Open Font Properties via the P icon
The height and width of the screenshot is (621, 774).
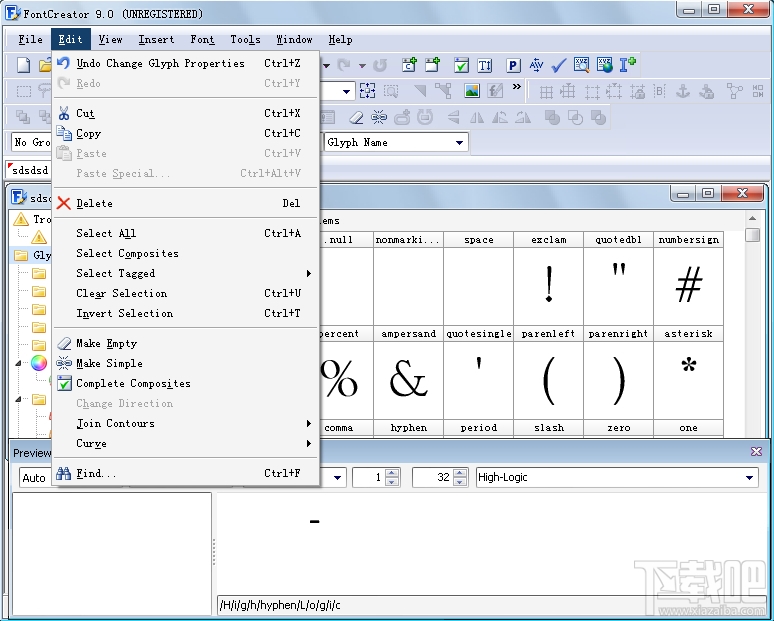(513, 65)
